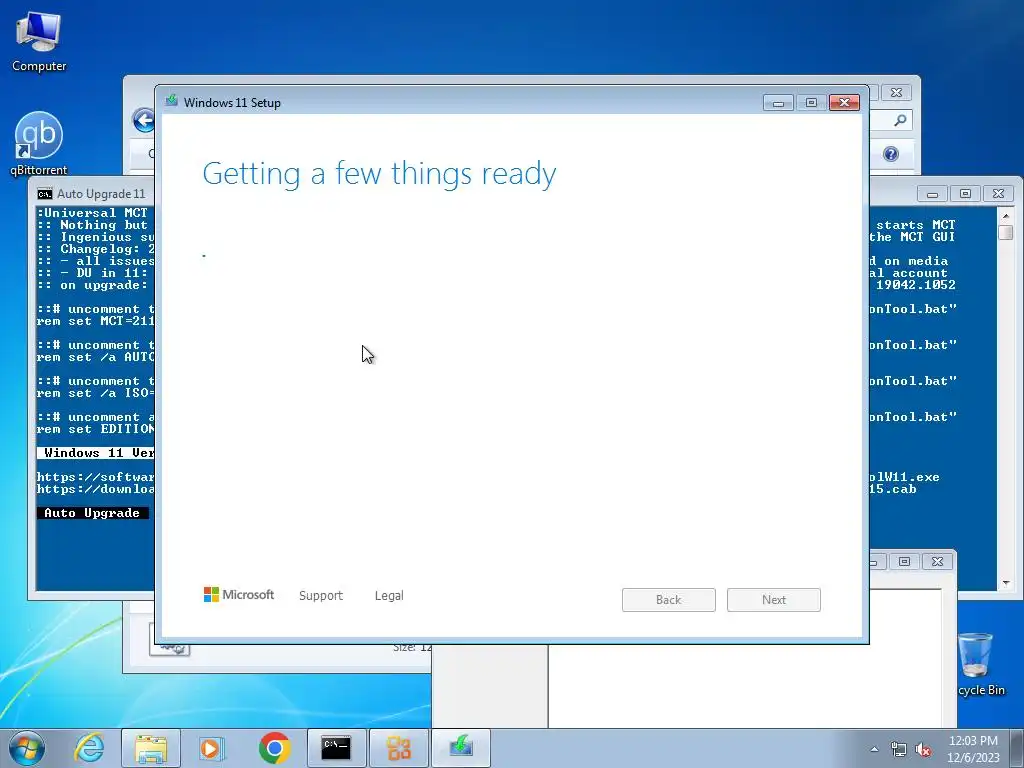1024x768 pixels.
Task: Maximize the lower background window
Action: (x=904, y=562)
